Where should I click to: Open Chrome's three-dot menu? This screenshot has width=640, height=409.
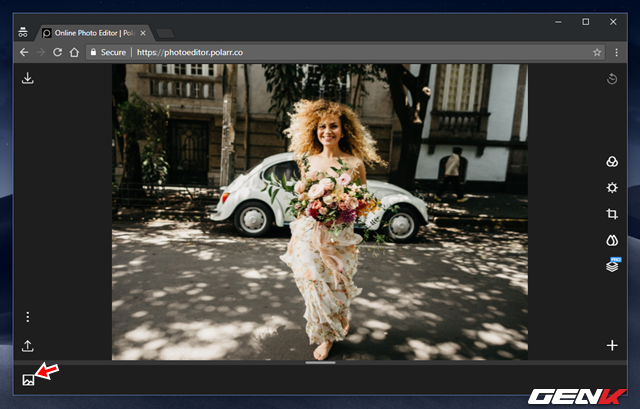pyautogui.click(x=616, y=52)
